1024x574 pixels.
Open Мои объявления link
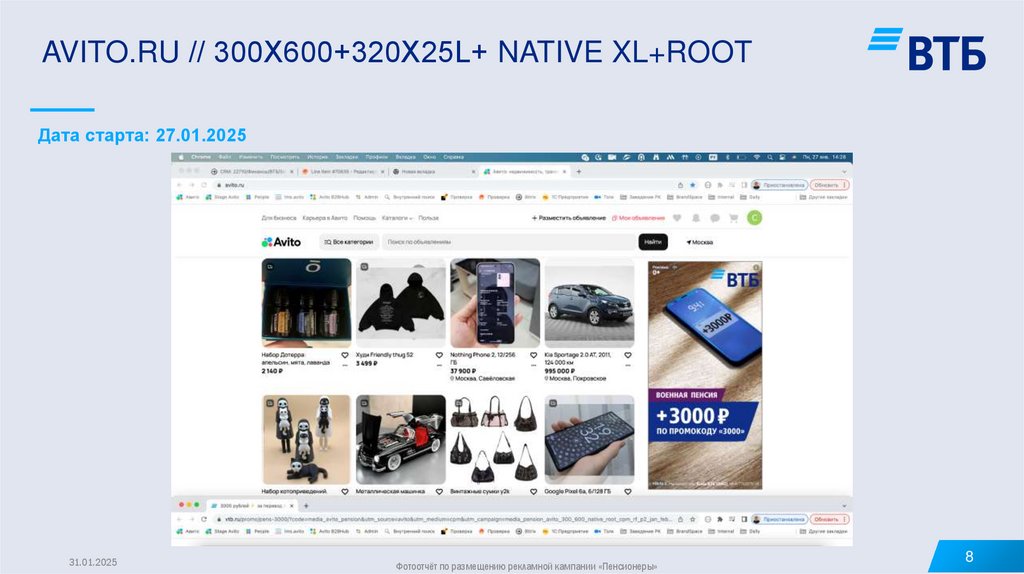(x=638, y=218)
